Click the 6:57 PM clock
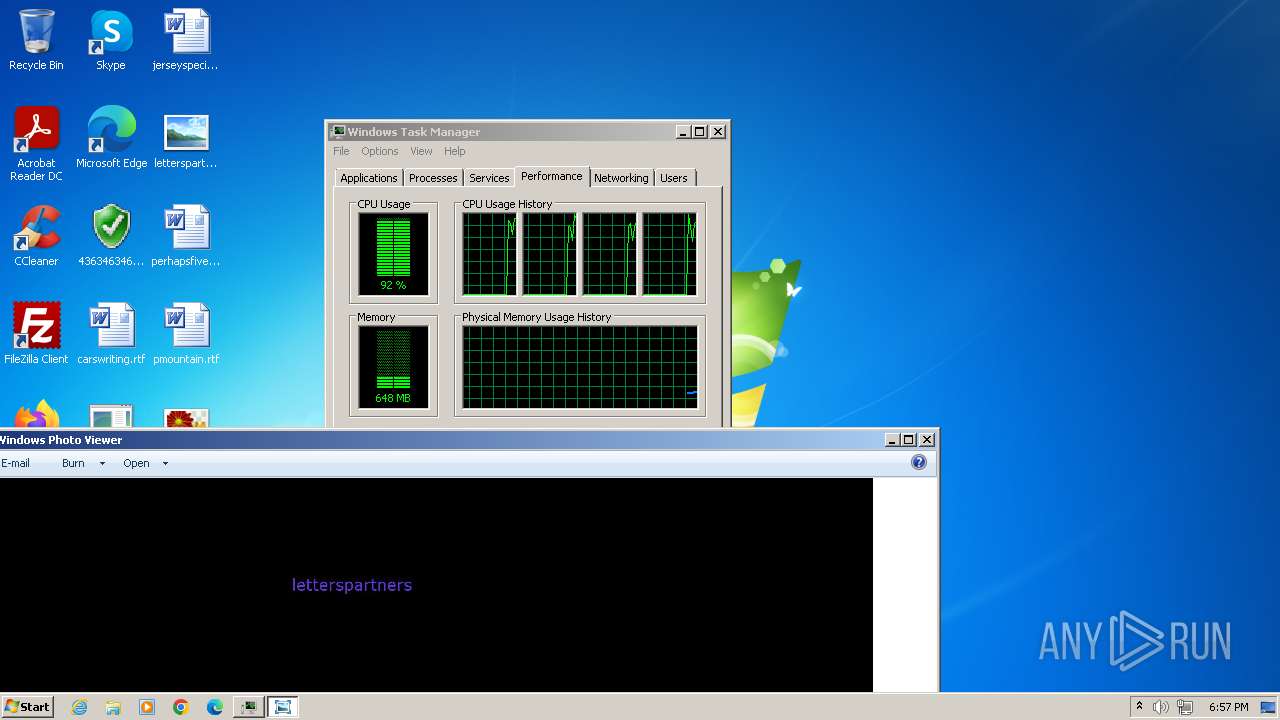 point(1228,707)
